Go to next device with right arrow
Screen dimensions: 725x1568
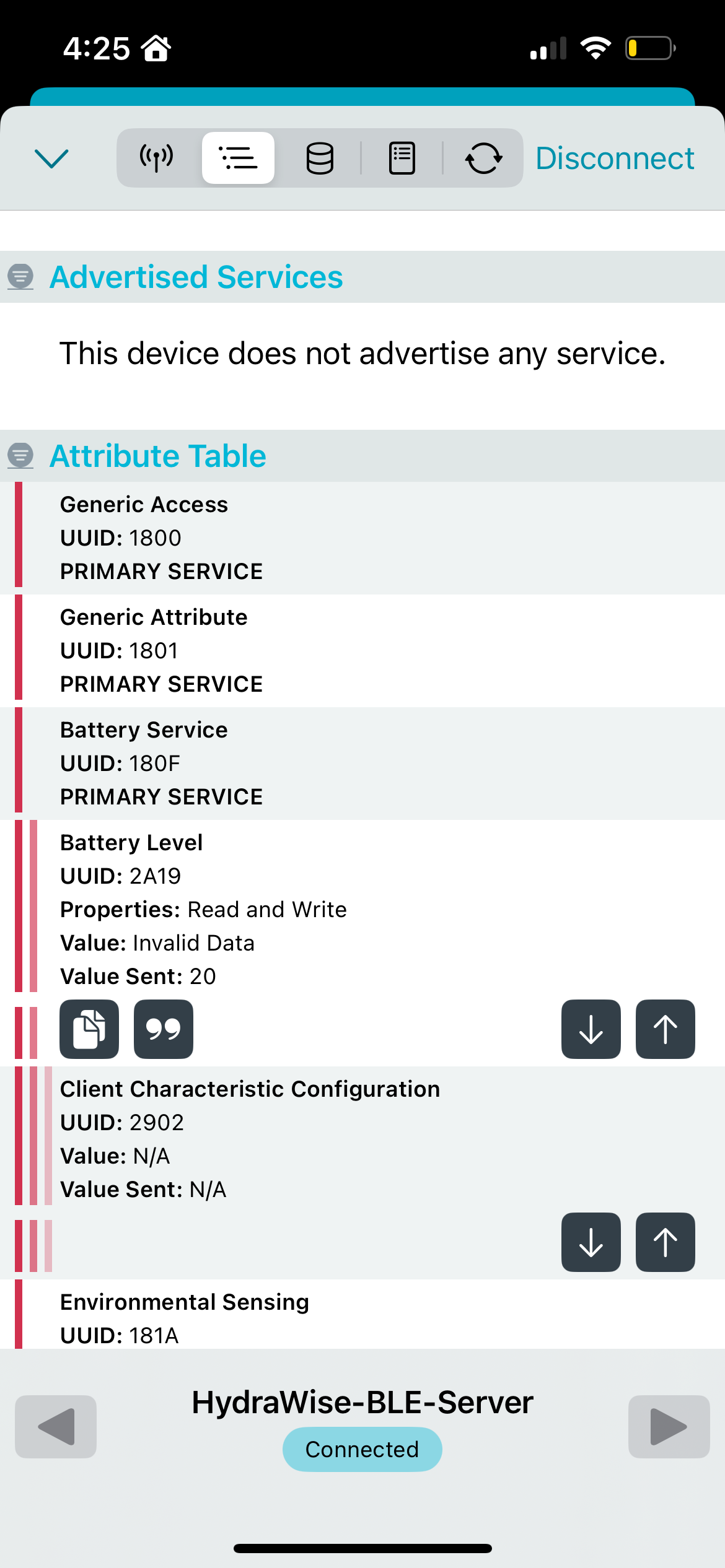tap(669, 1427)
